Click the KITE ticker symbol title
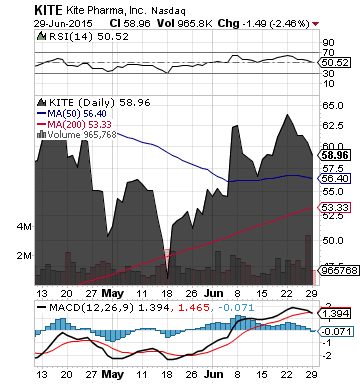Viewport: 360px width, 384px height. click(48, 10)
